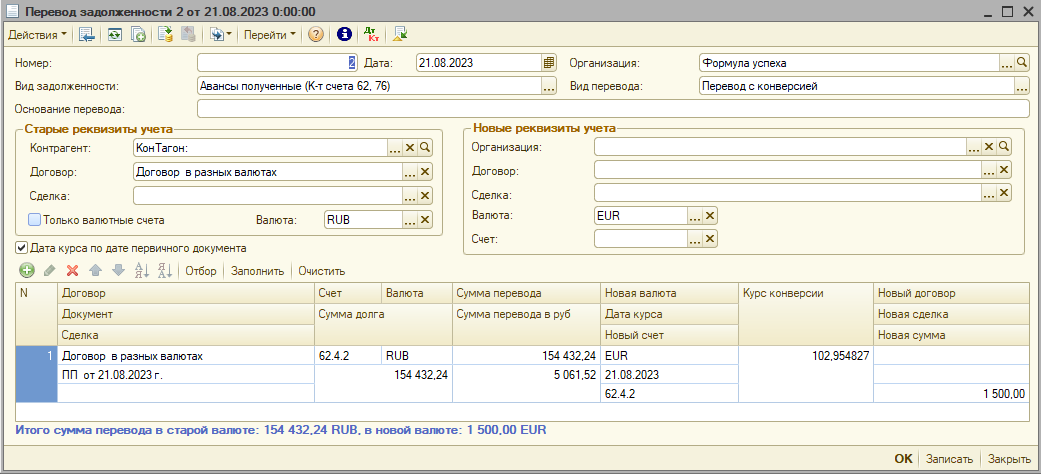
Task: Click the green add row icon
Action: coord(26,271)
